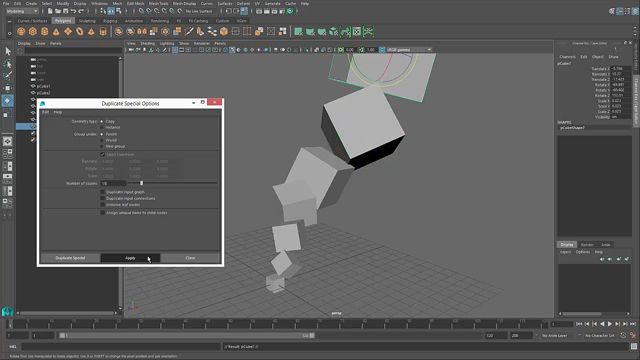Select World under Group under

tap(102, 140)
